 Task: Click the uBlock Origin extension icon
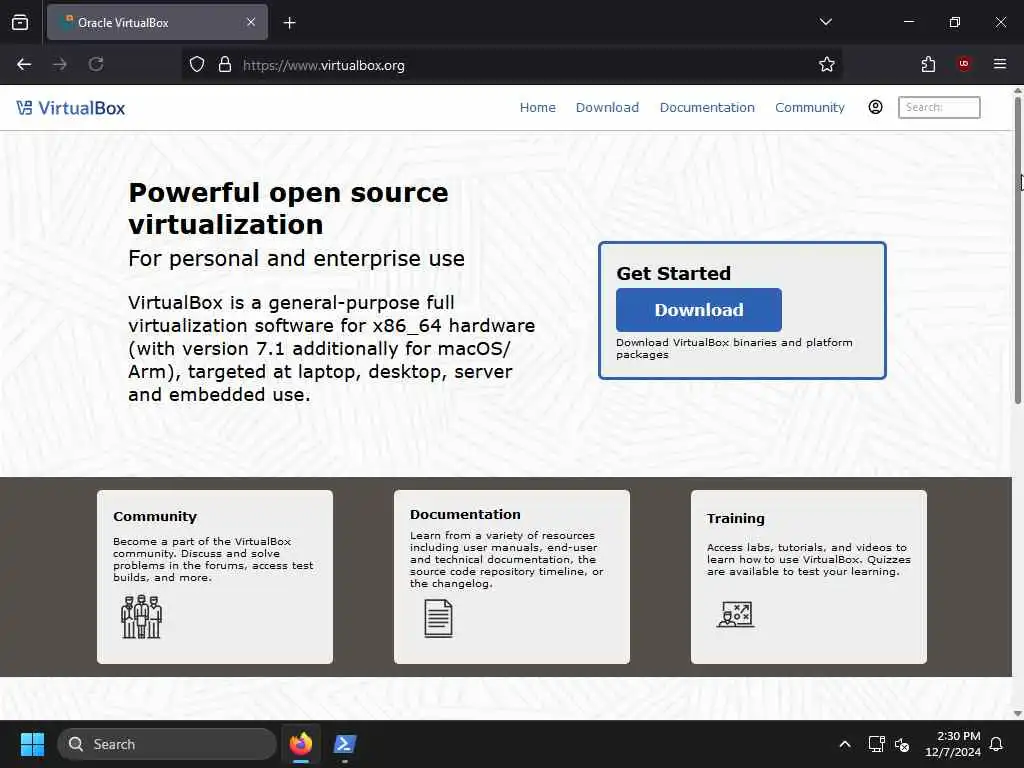click(964, 63)
